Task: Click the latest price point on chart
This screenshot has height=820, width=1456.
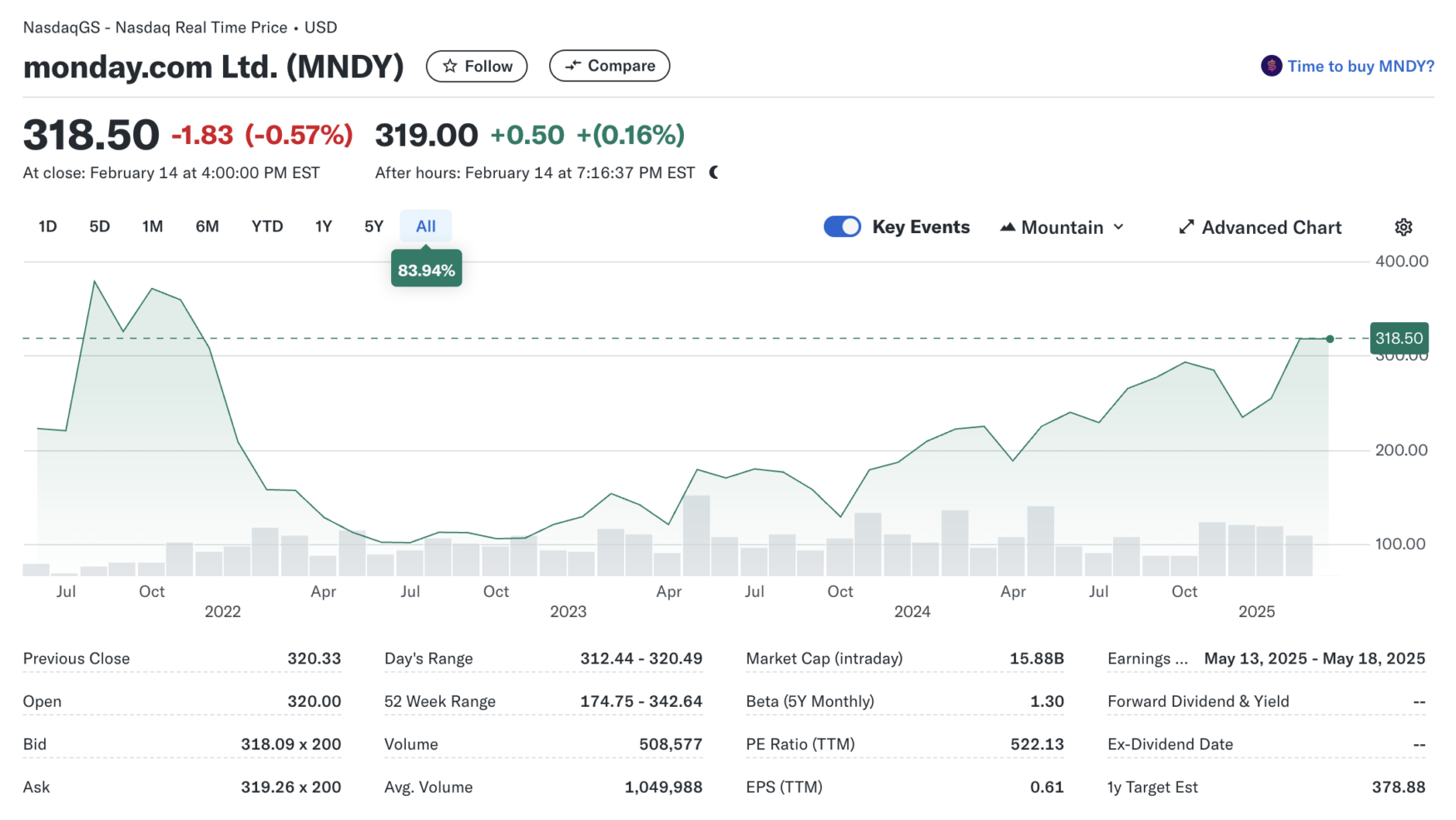Action: (1330, 339)
